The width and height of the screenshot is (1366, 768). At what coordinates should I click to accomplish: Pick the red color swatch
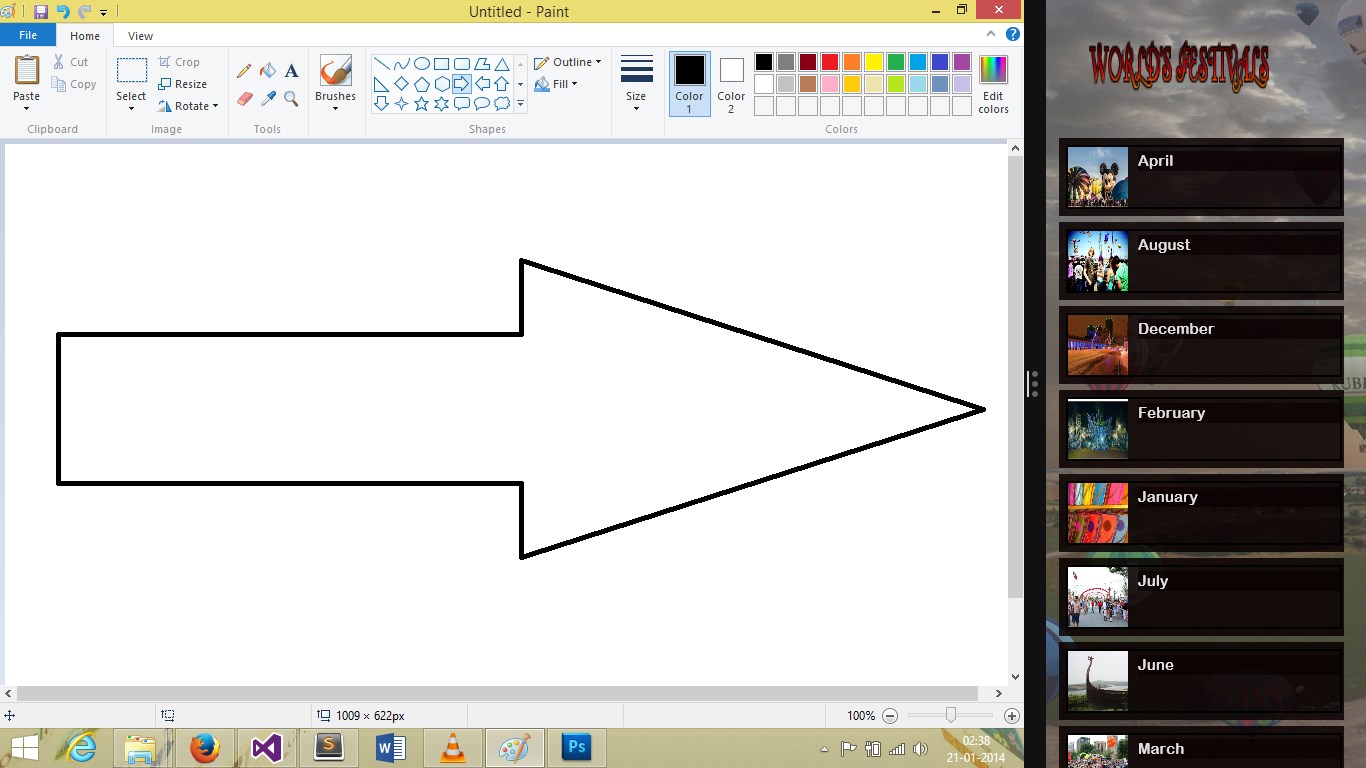click(830, 62)
